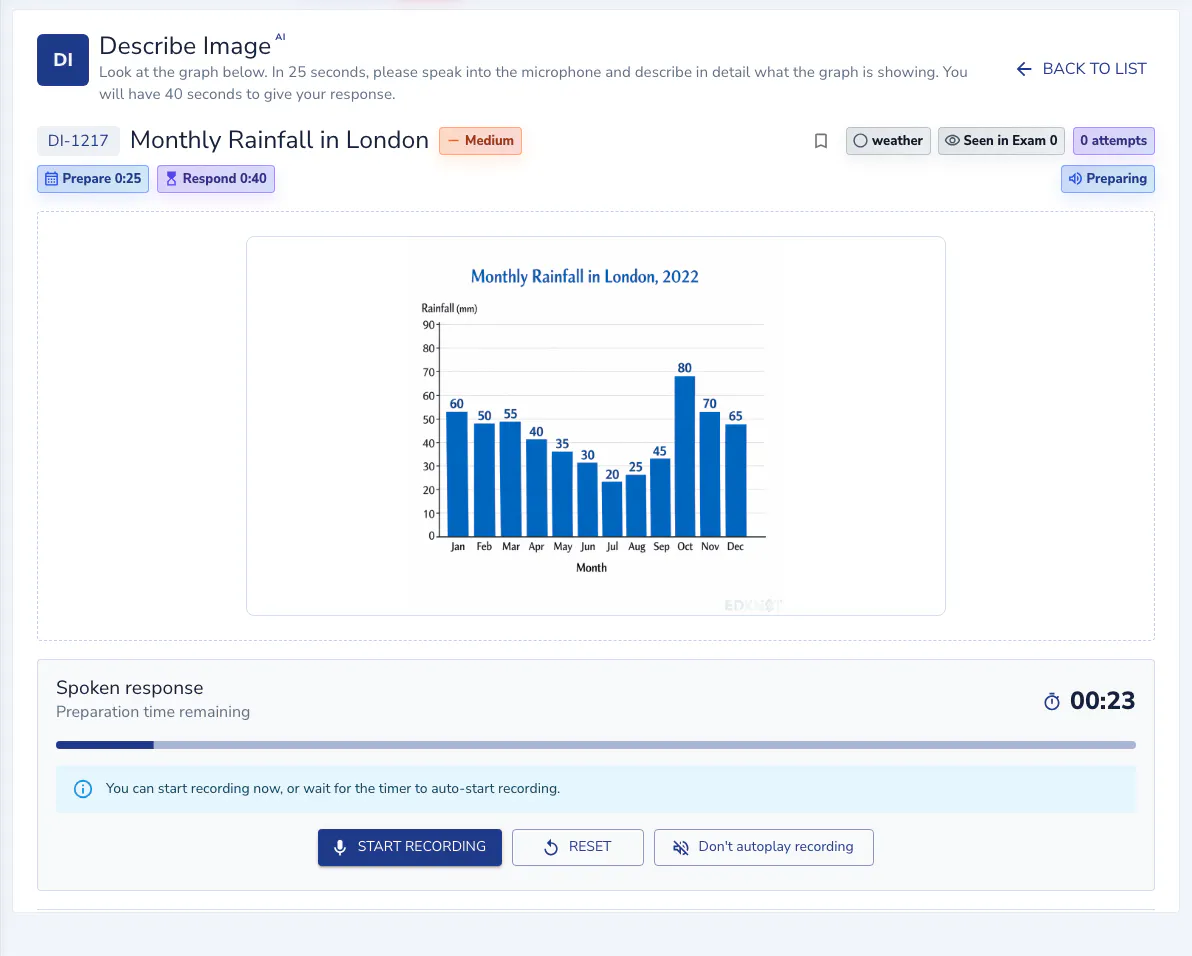1192x956 pixels.
Task: Click the Medium difficulty tag
Action: (480, 141)
